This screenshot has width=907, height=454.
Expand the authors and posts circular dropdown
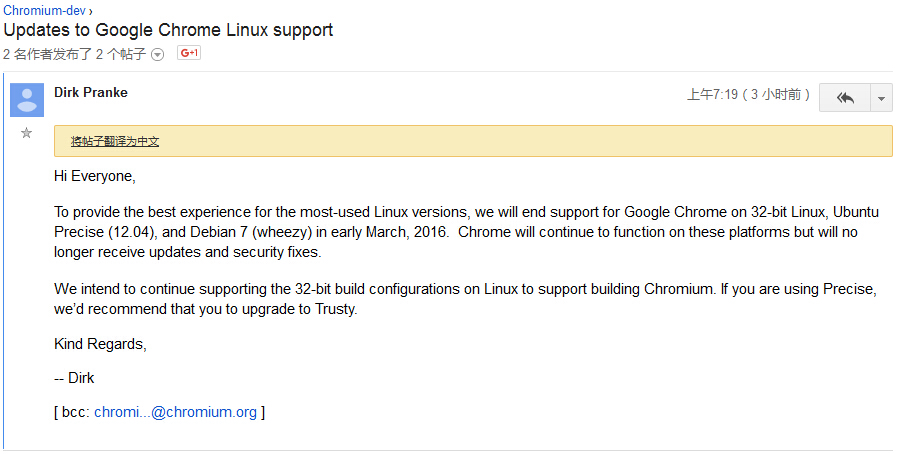[x=157, y=54]
